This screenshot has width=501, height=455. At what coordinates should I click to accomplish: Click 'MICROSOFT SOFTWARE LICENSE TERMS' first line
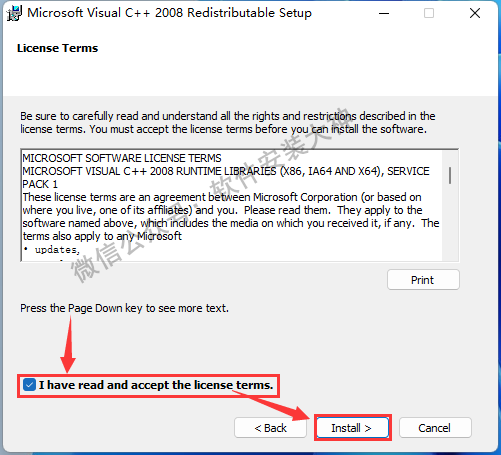(x=122, y=158)
